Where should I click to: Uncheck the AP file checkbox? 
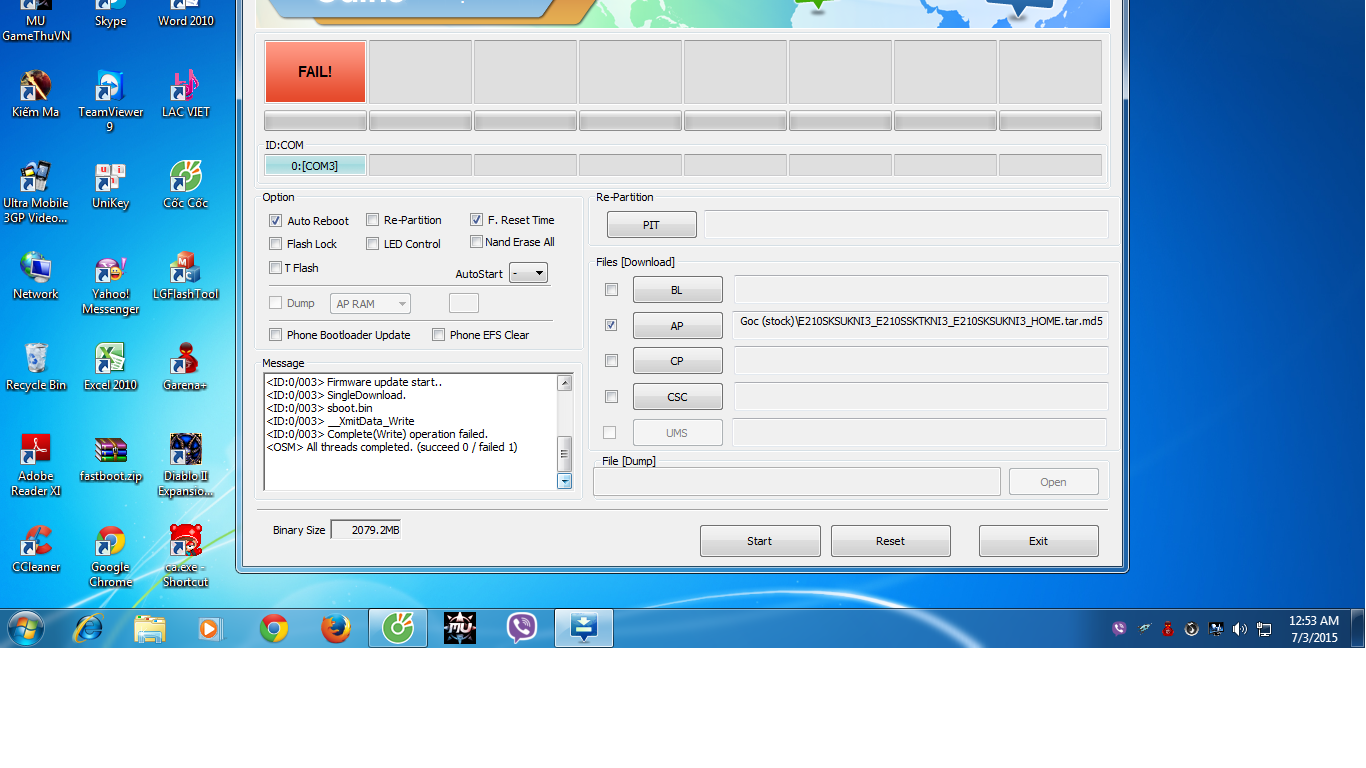611,325
